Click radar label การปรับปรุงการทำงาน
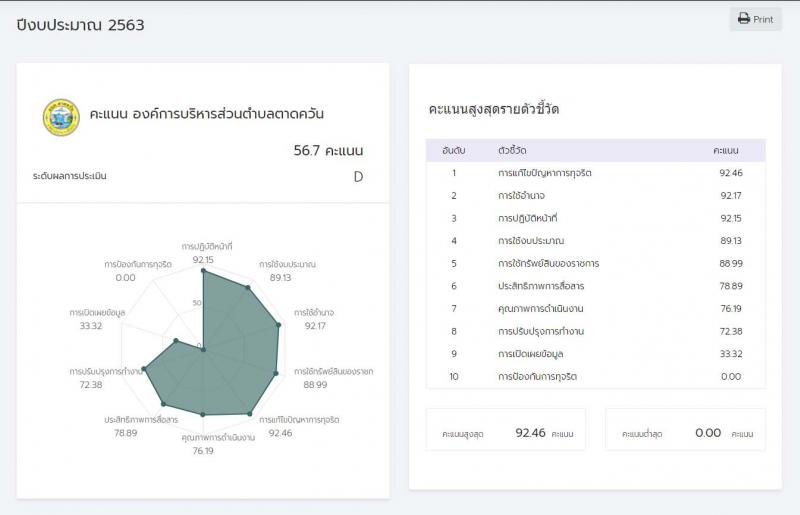This screenshot has width=800, height=515. pyautogui.click(x=107, y=372)
